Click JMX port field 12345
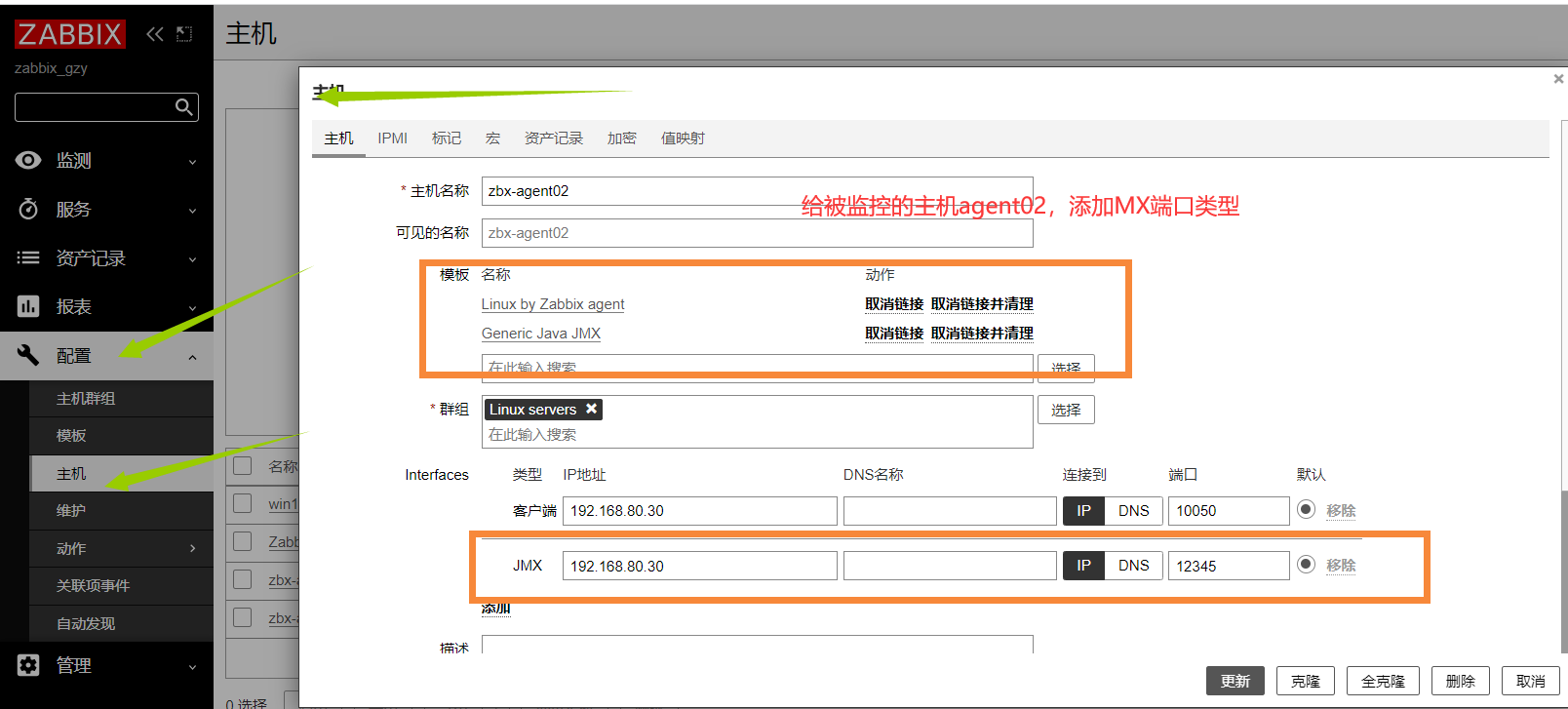This screenshot has width=1568, height=709. point(1229,566)
